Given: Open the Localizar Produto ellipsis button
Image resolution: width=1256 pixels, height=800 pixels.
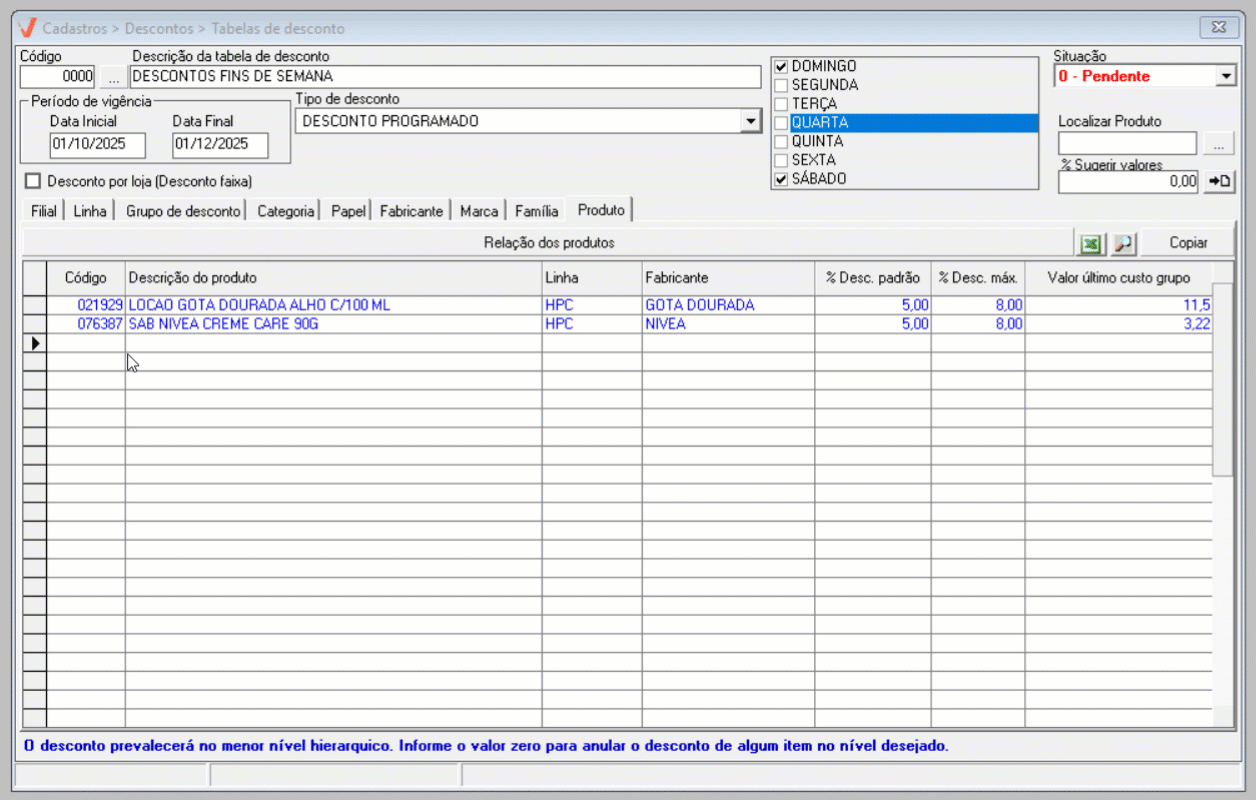Looking at the screenshot, I should coord(1218,144).
